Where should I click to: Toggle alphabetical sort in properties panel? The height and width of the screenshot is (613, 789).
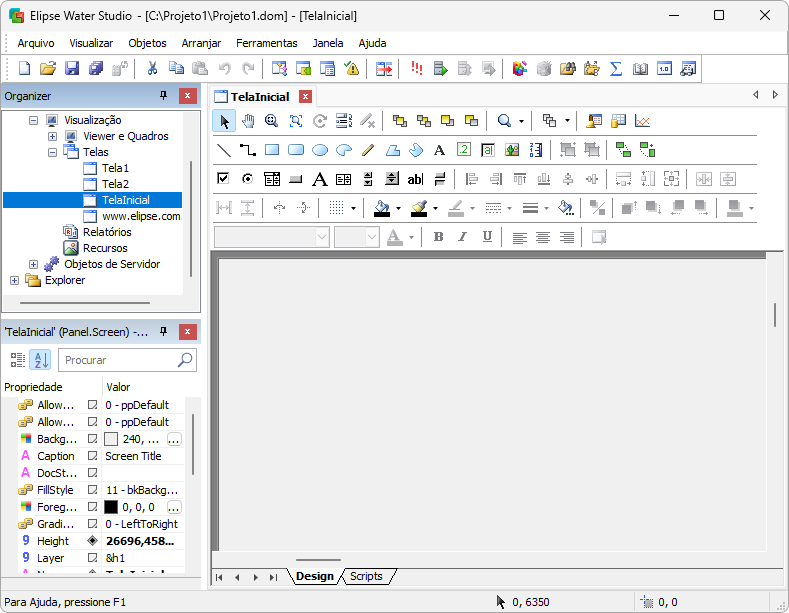pos(40,360)
